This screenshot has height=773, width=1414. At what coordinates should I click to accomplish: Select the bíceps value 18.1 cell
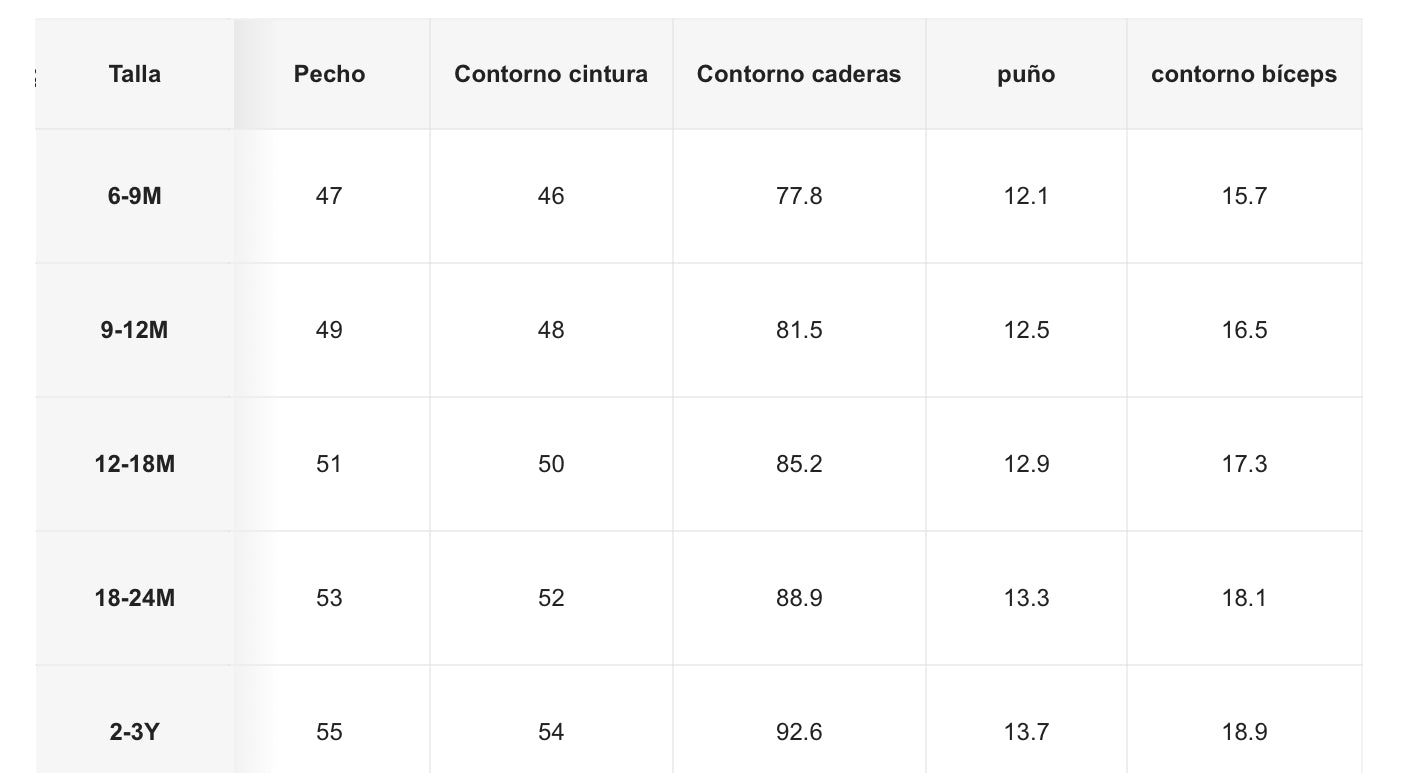(x=1244, y=598)
